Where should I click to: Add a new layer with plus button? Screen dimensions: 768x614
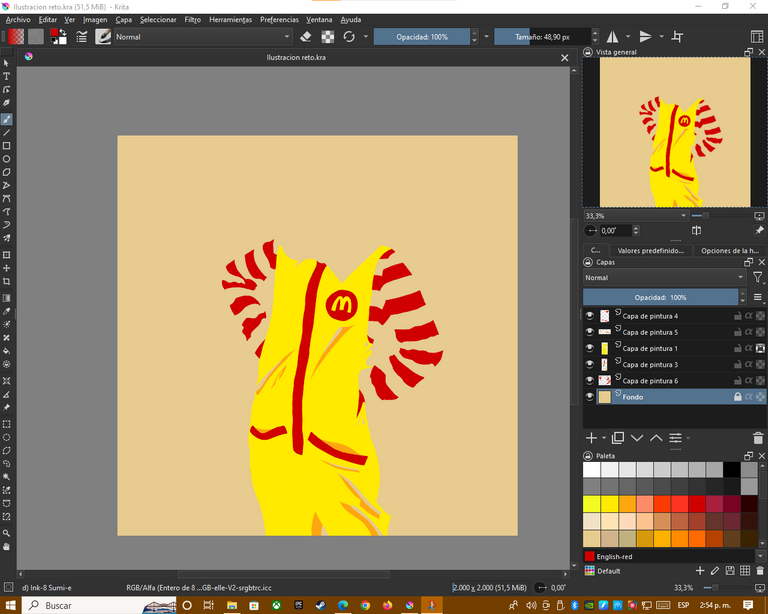tap(591, 438)
